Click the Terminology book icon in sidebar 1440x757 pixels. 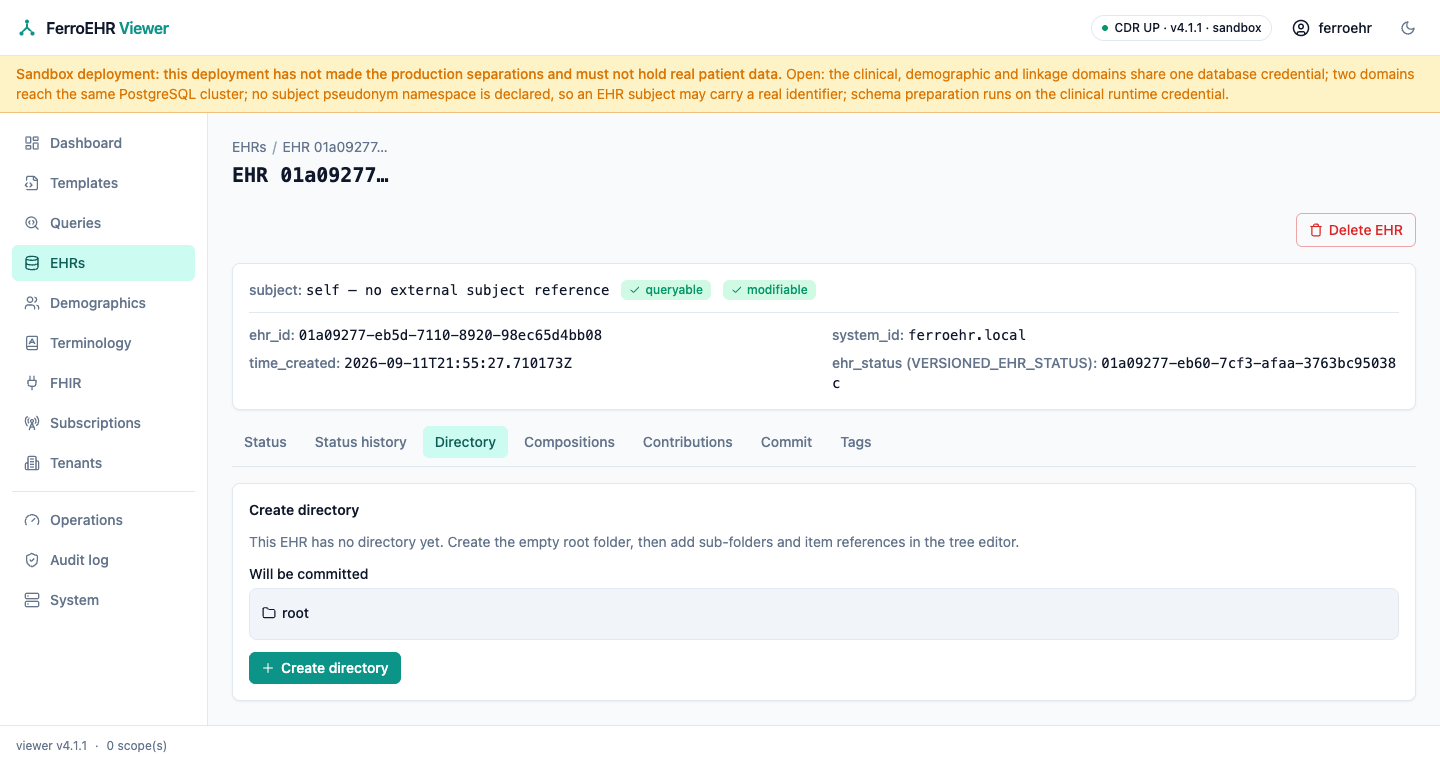[32, 343]
